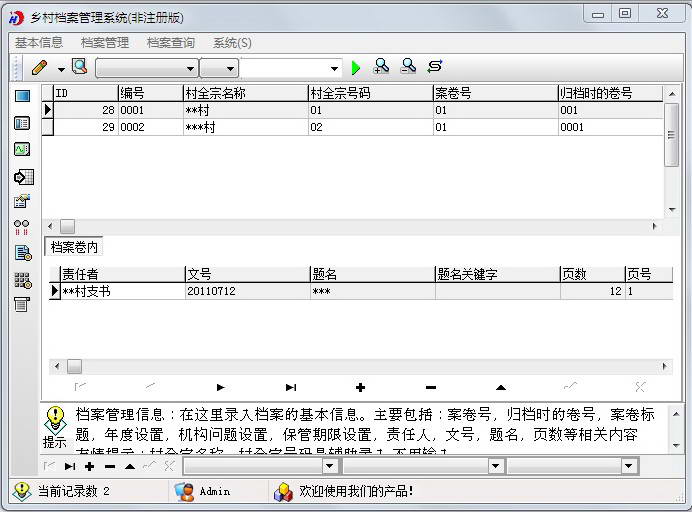Go to next record in sub-grid navigator
The width and height of the screenshot is (692, 512).
(221, 388)
